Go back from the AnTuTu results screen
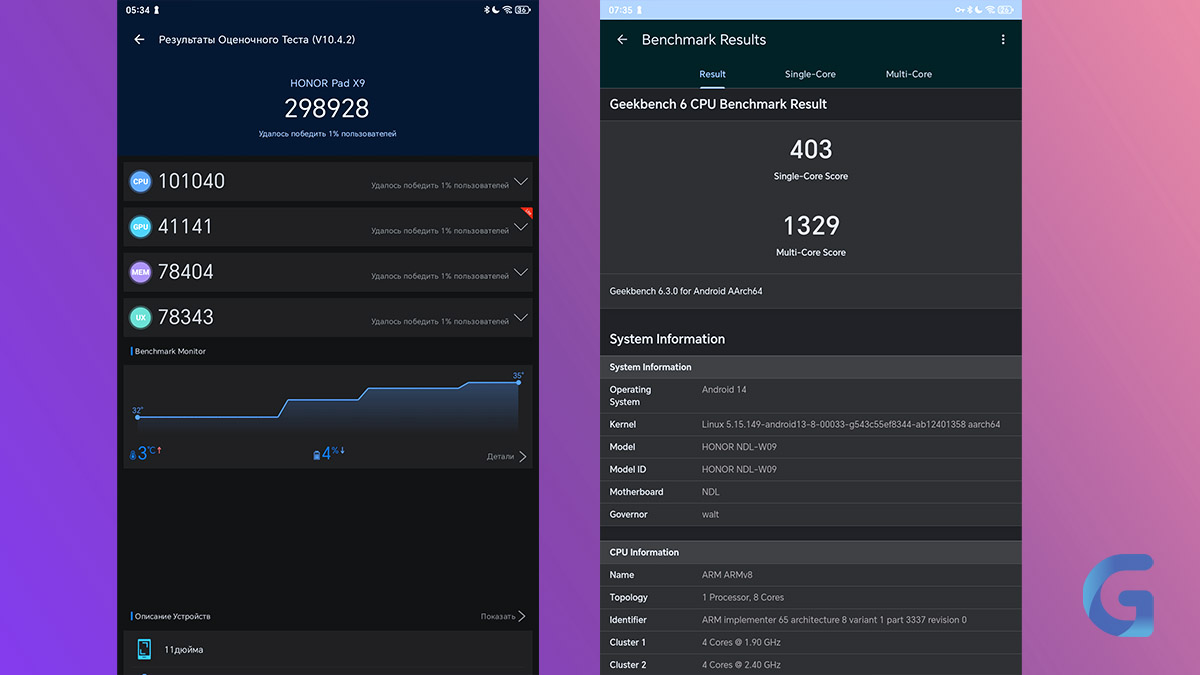This screenshot has height=675, width=1200. [139, 40]
